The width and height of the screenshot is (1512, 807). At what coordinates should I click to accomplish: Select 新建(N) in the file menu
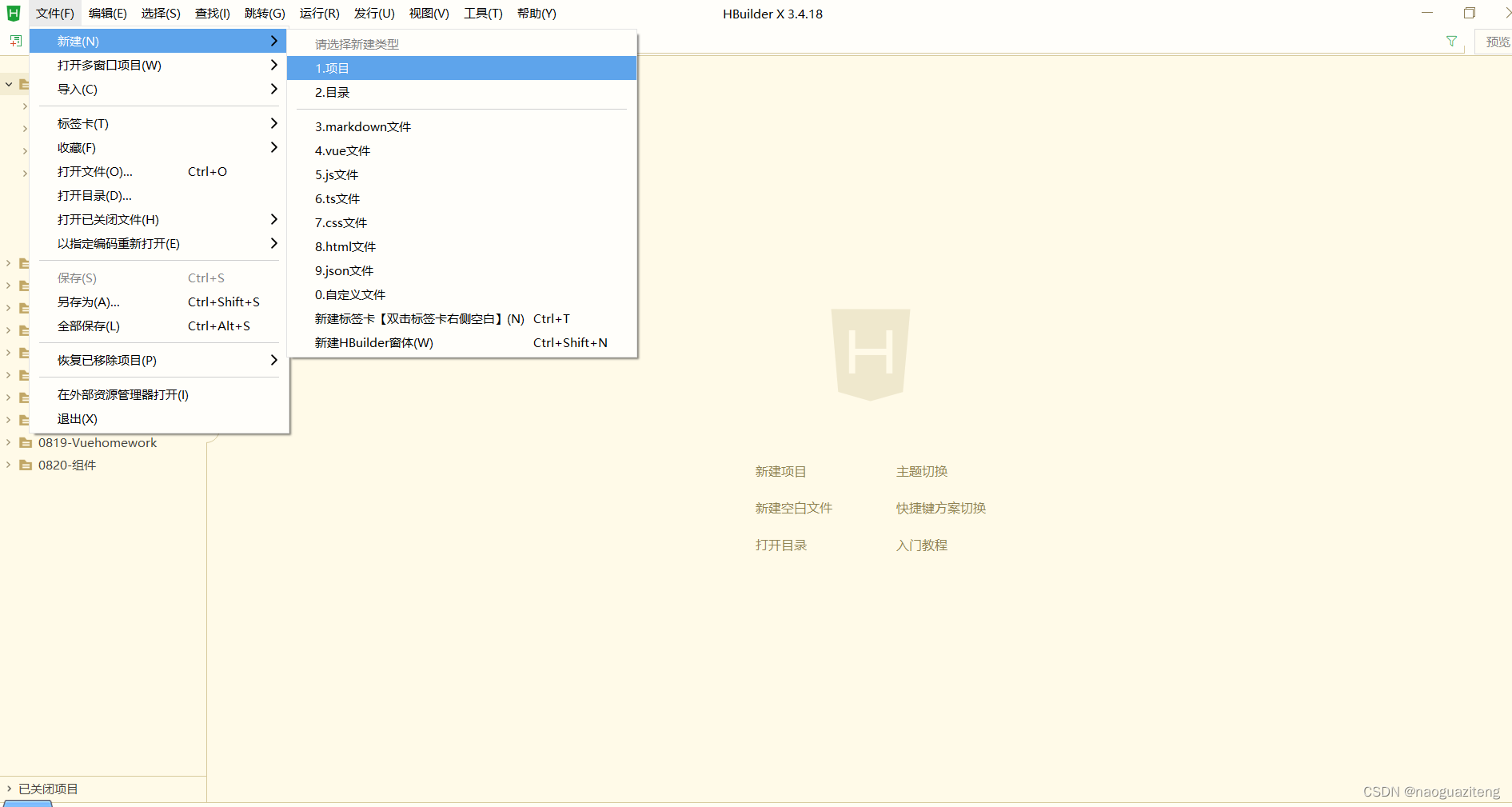coord(158,41)
